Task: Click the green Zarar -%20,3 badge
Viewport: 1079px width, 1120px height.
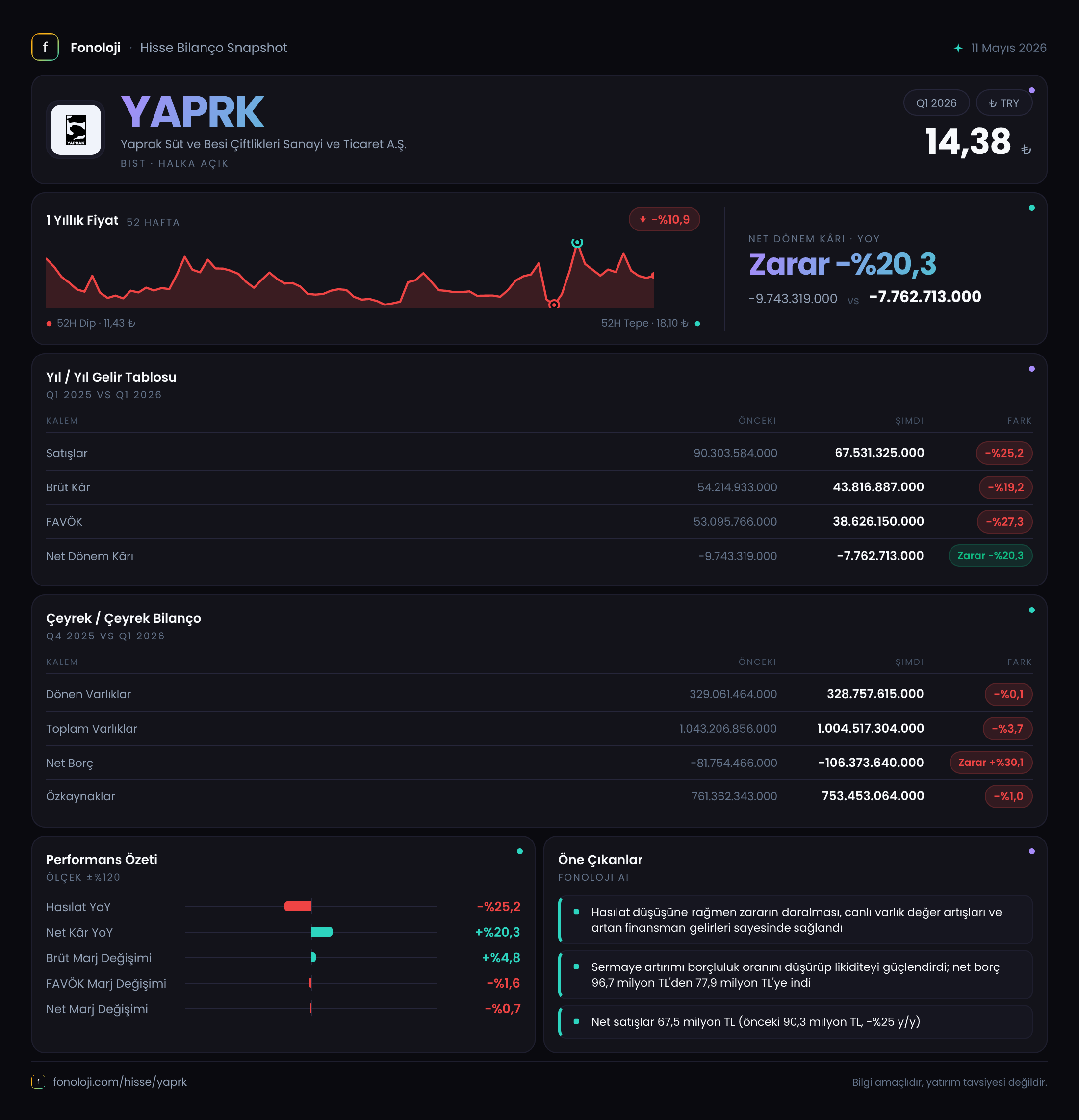Action: point(990,556)
